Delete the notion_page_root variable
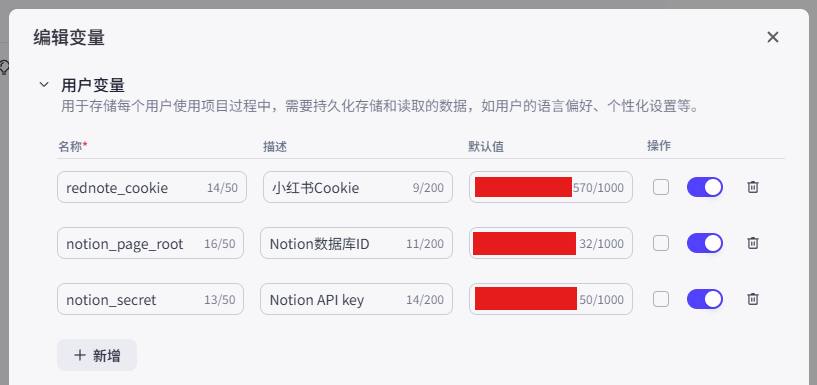 point(752,243)
